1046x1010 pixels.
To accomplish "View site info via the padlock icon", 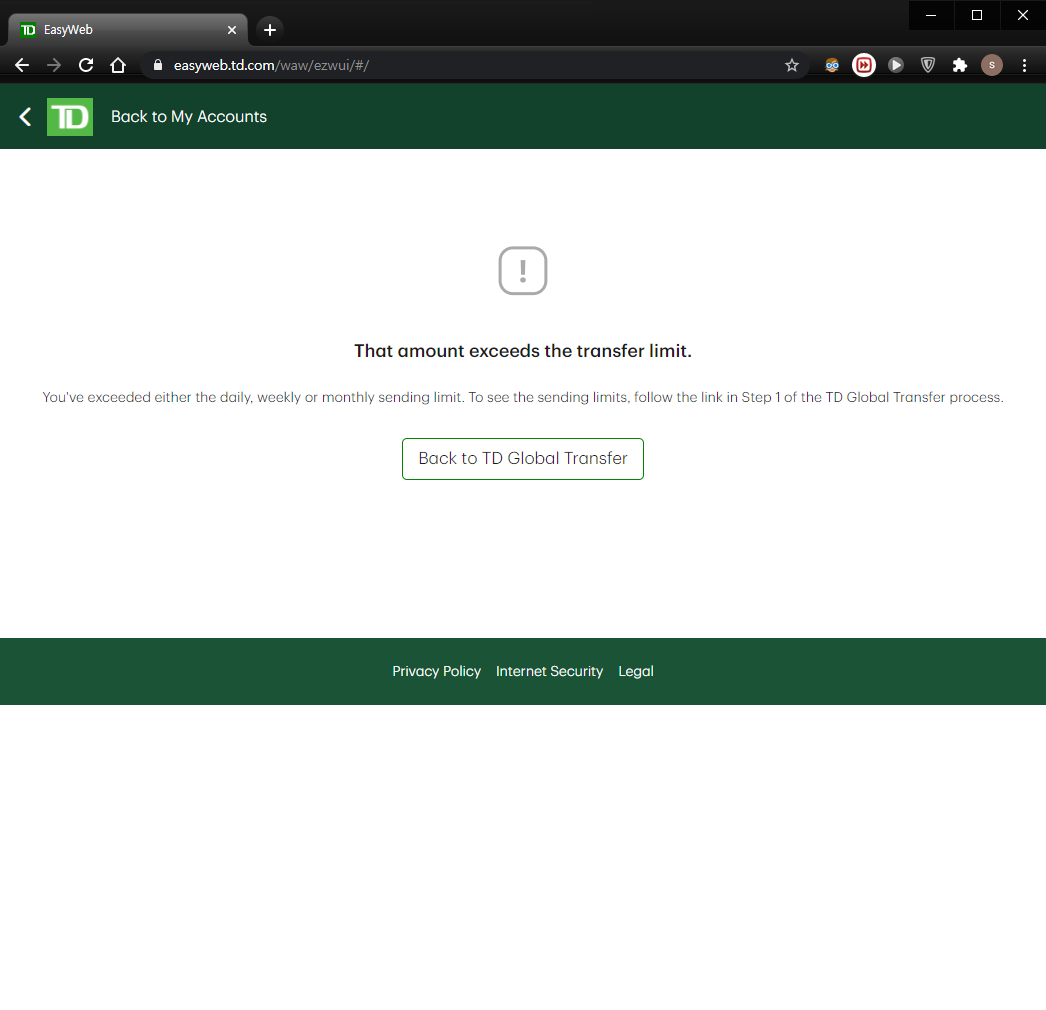I will coord(158,65).
